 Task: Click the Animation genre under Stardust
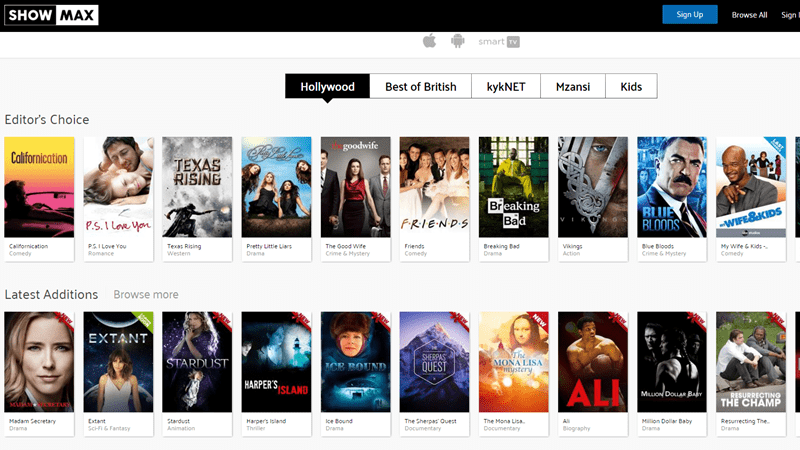tap(181, 428)
